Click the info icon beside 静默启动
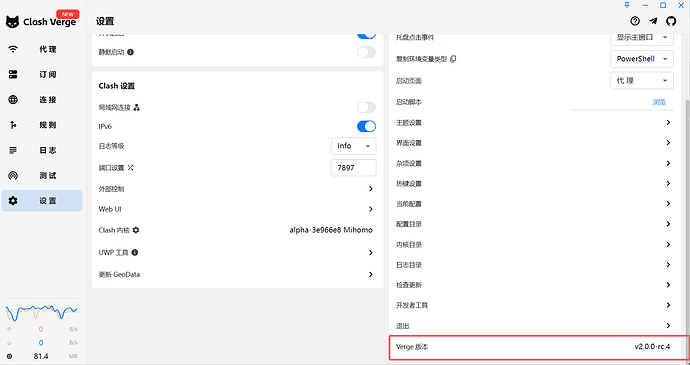Image resolution: width=690 pixels, height=365 pixels. 130,52
